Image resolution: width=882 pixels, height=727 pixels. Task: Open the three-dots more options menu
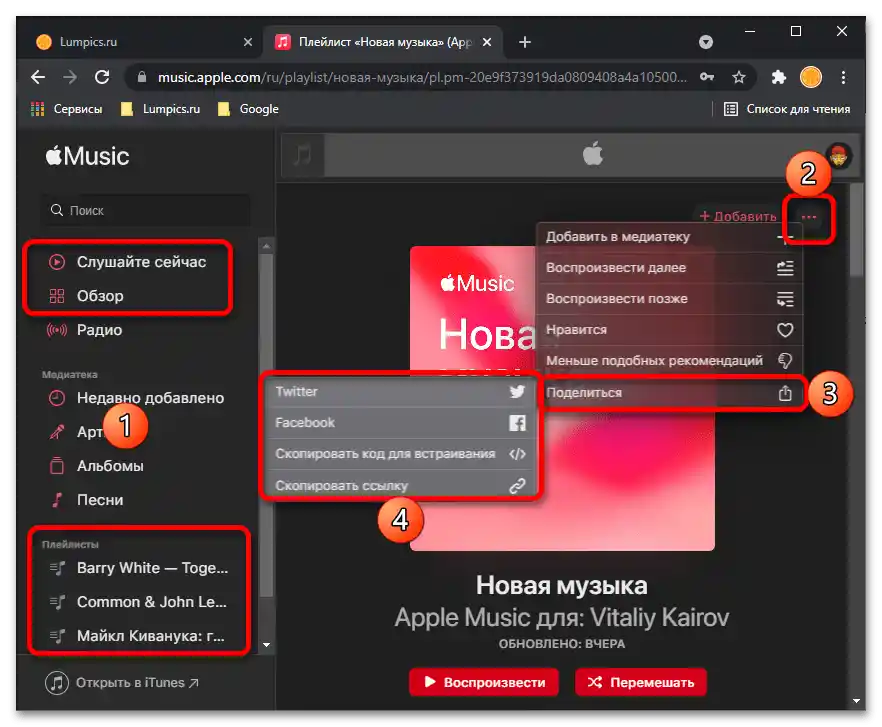click(808, 217)
